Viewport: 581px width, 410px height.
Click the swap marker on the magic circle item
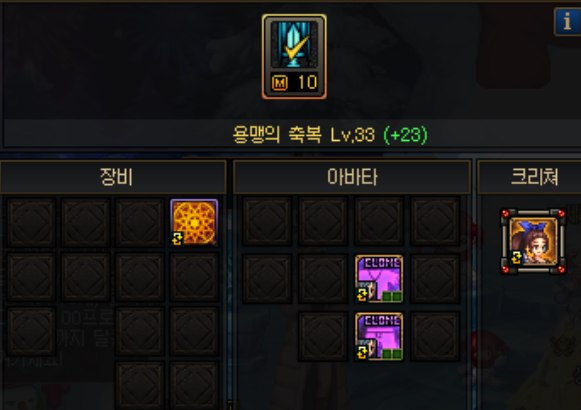[177, 239]
